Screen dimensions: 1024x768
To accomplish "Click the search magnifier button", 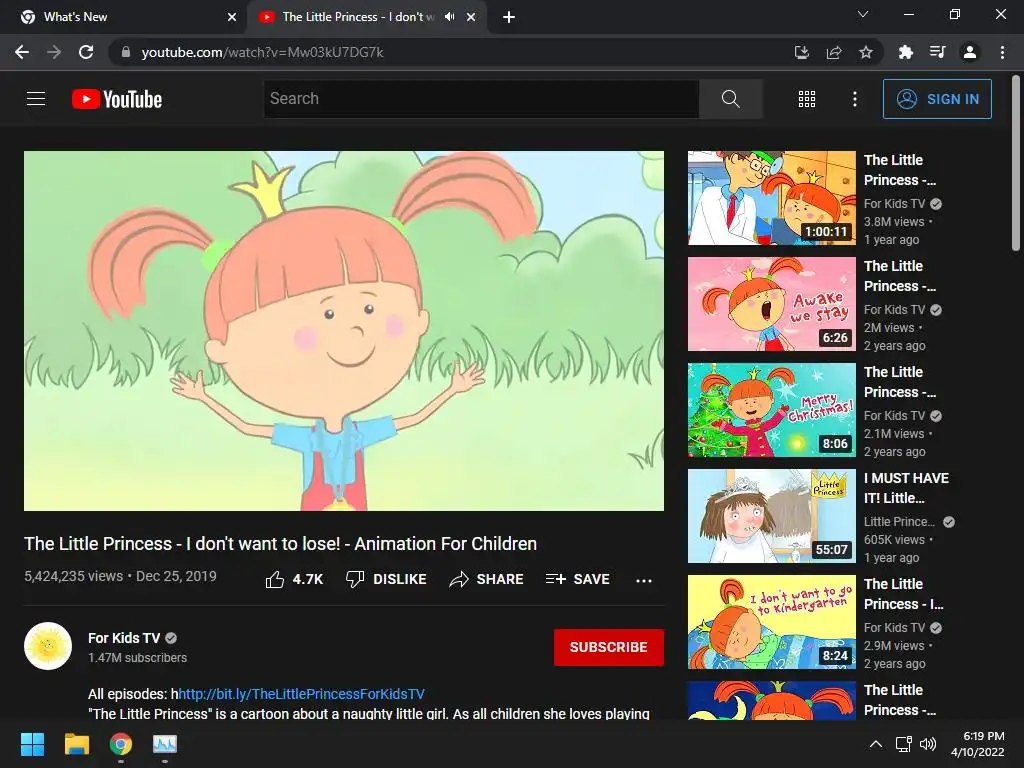I will coord(731,99).
